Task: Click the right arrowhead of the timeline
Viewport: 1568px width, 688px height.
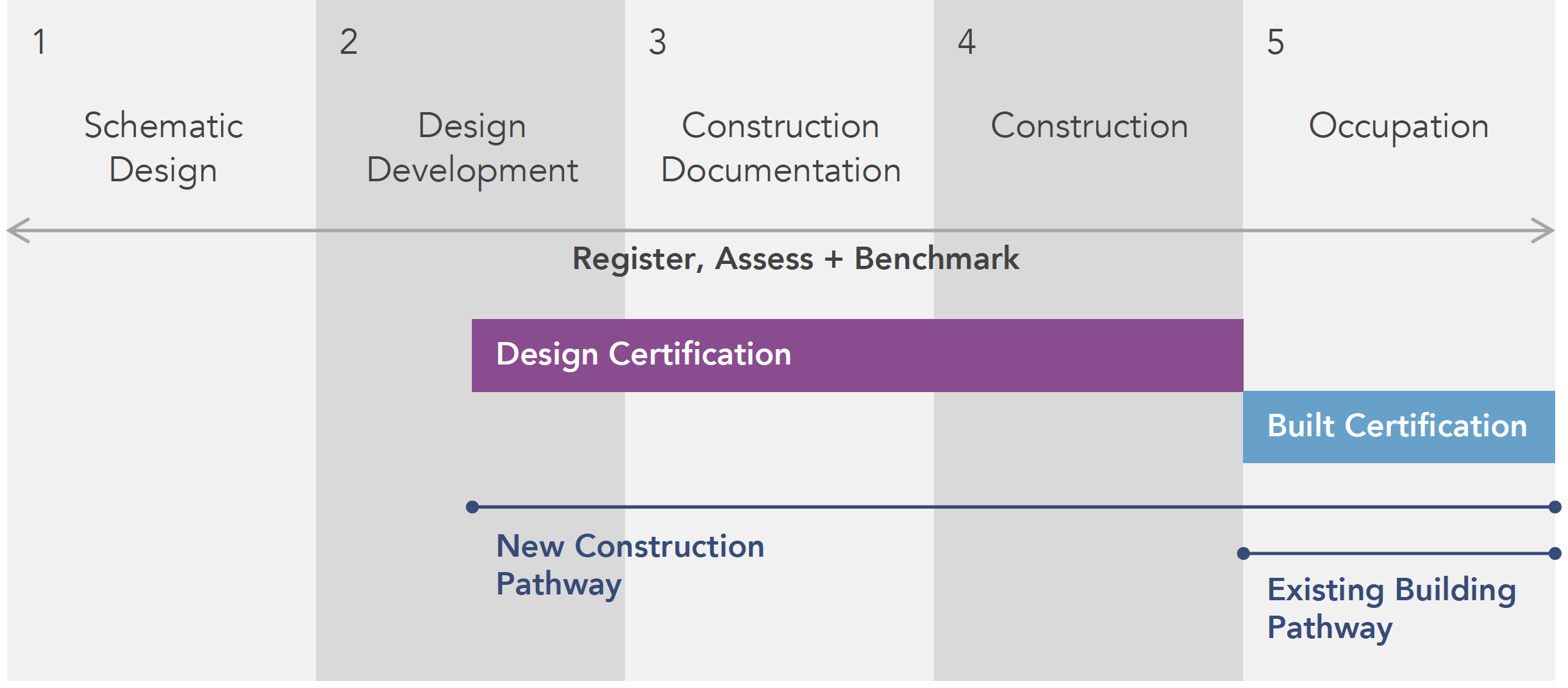Action: 1543,231
